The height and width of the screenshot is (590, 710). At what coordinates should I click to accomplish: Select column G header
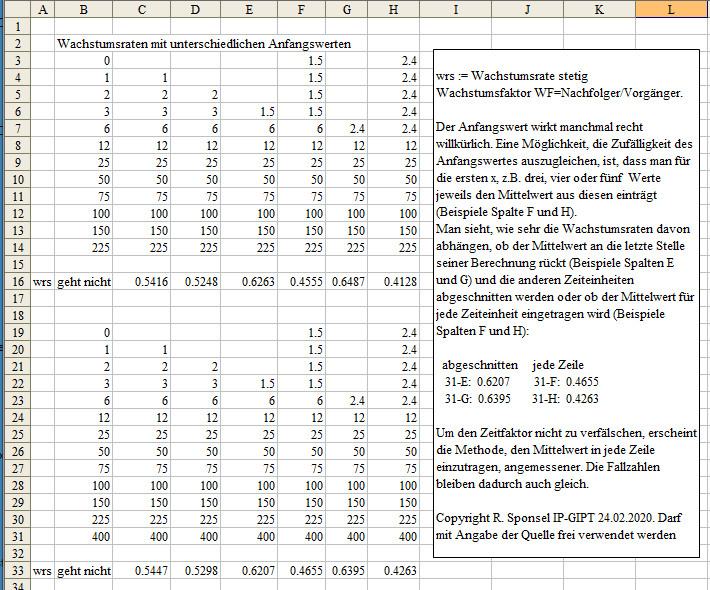[347, 10]
